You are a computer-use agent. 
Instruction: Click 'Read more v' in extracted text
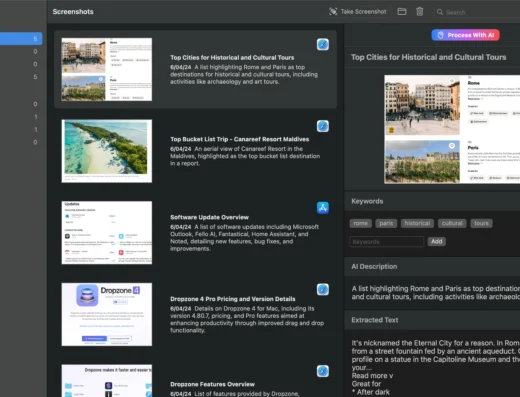click(x=372, y=376)
